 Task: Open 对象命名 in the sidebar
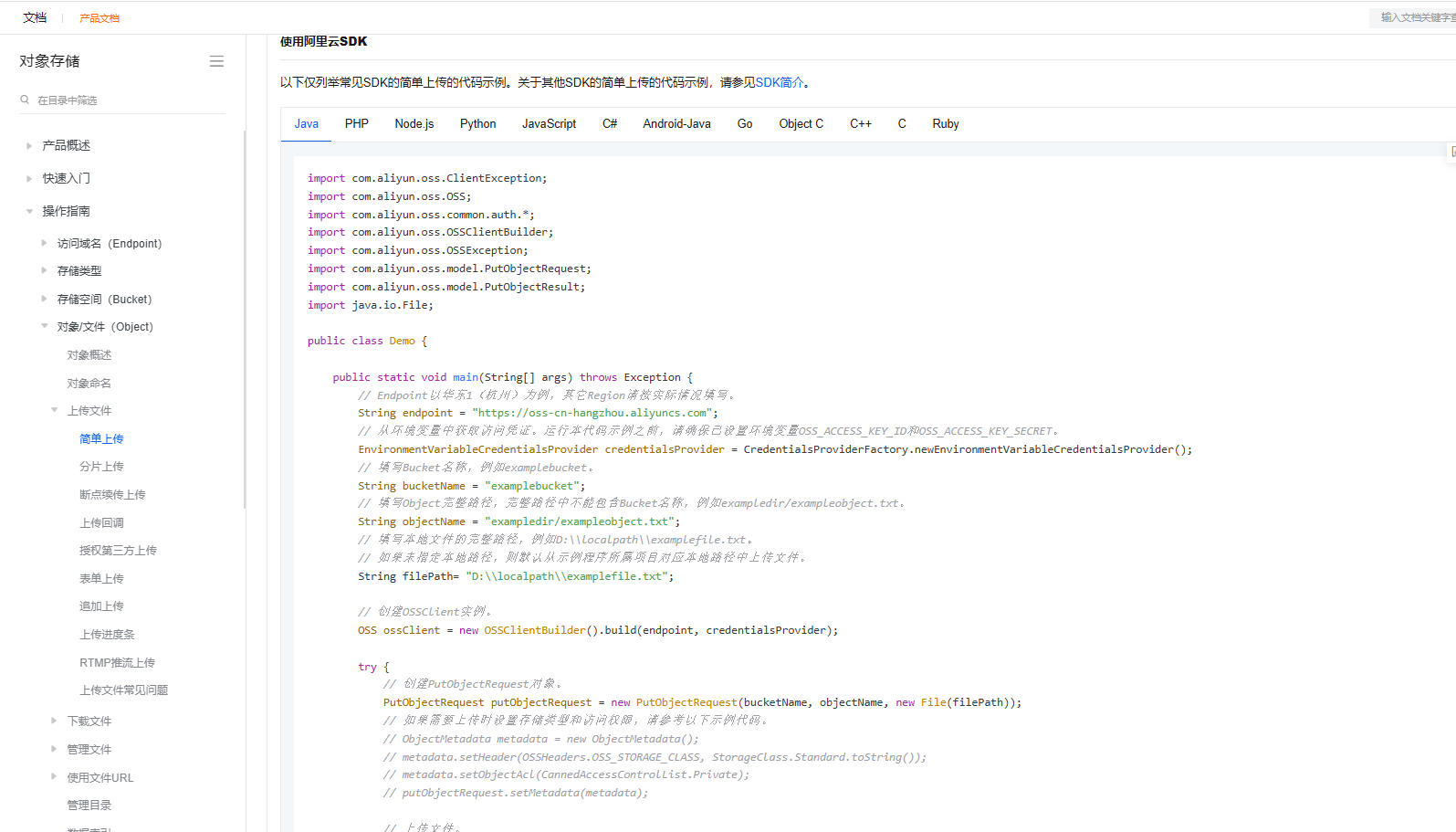pyautogui.click(x=89, y=384)
